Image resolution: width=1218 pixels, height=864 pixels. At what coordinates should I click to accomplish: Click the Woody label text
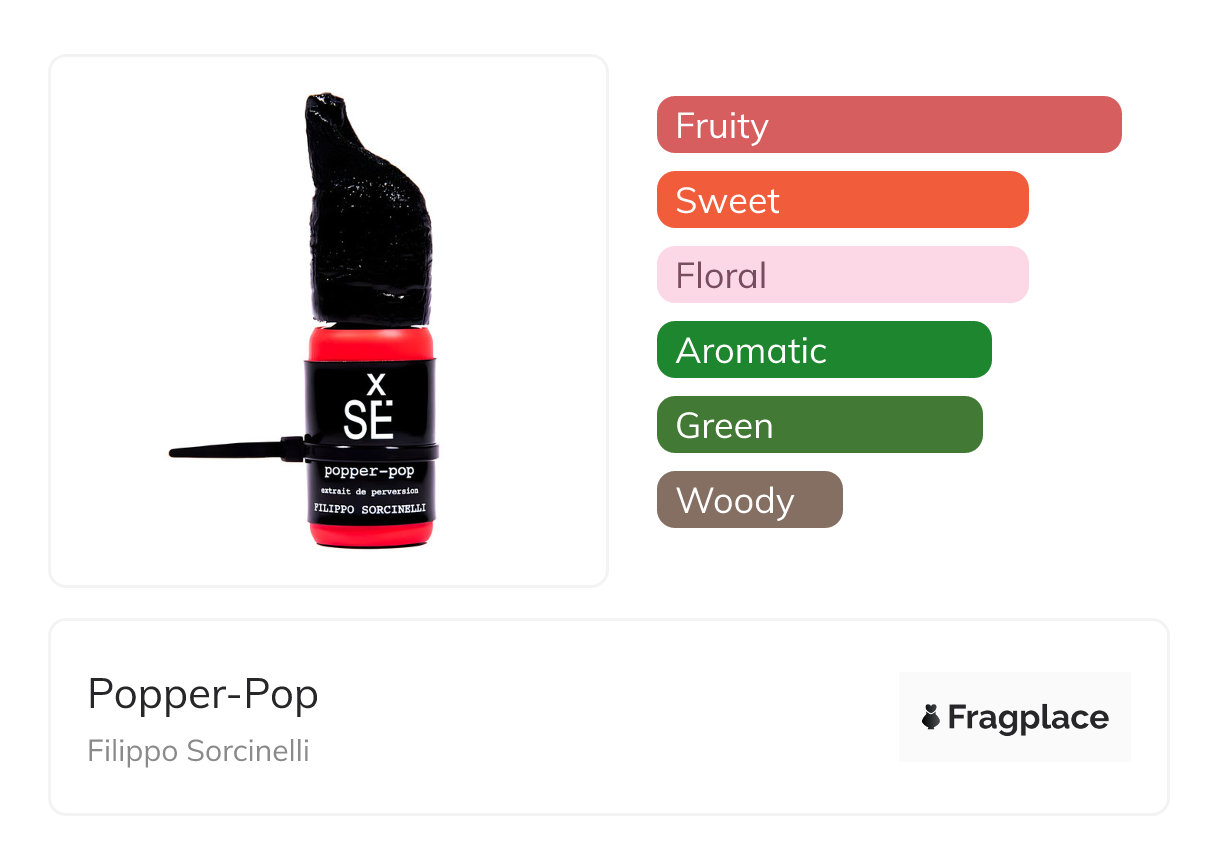pos(735,501)
